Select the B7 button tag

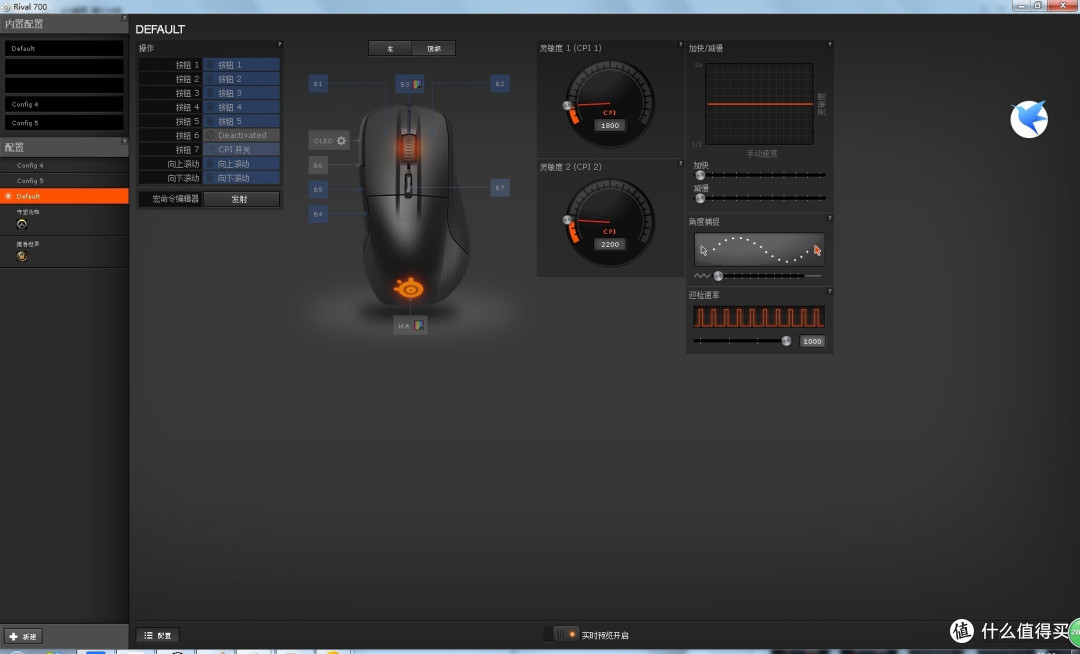click(x=500, y=187)
